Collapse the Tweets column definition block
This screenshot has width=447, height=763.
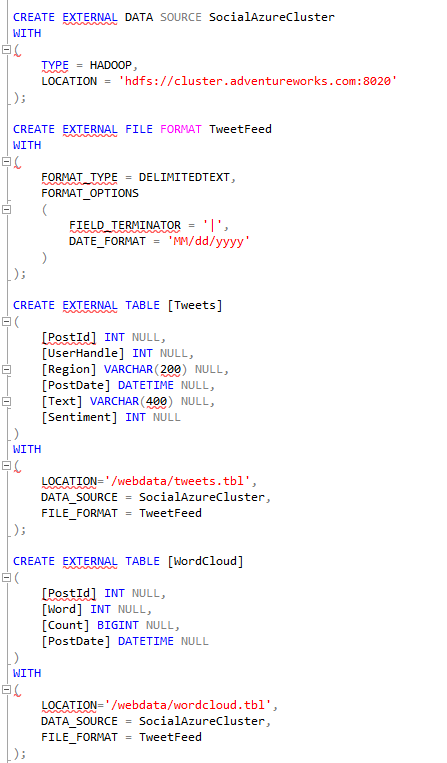(6, 321)
